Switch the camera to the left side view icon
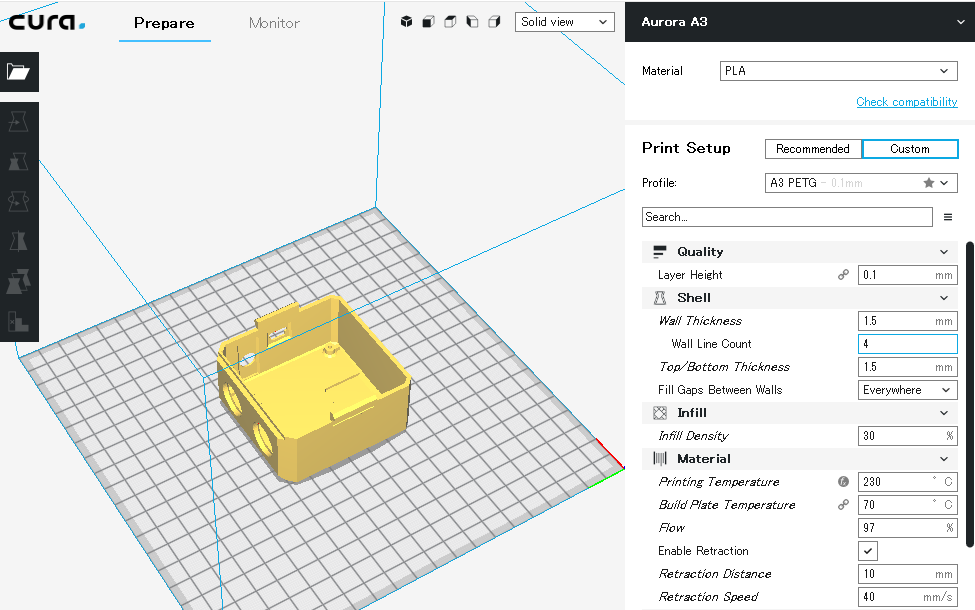975x610 pixels. click(x=473, y=22)
